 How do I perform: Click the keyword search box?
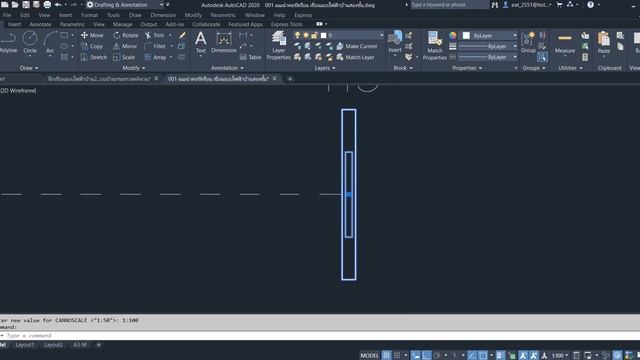(x=449, y=5)
